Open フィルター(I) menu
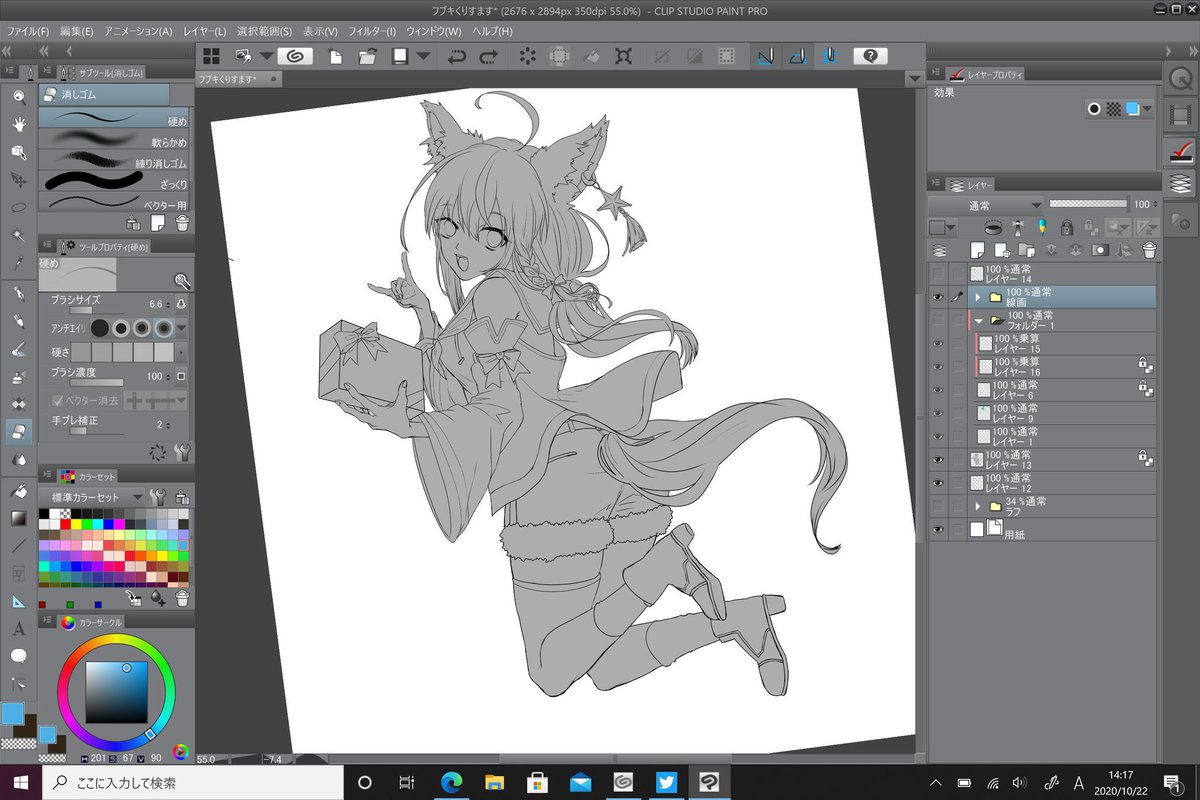The height and width of the screenshot is (800, 1200). coord(371,32)
